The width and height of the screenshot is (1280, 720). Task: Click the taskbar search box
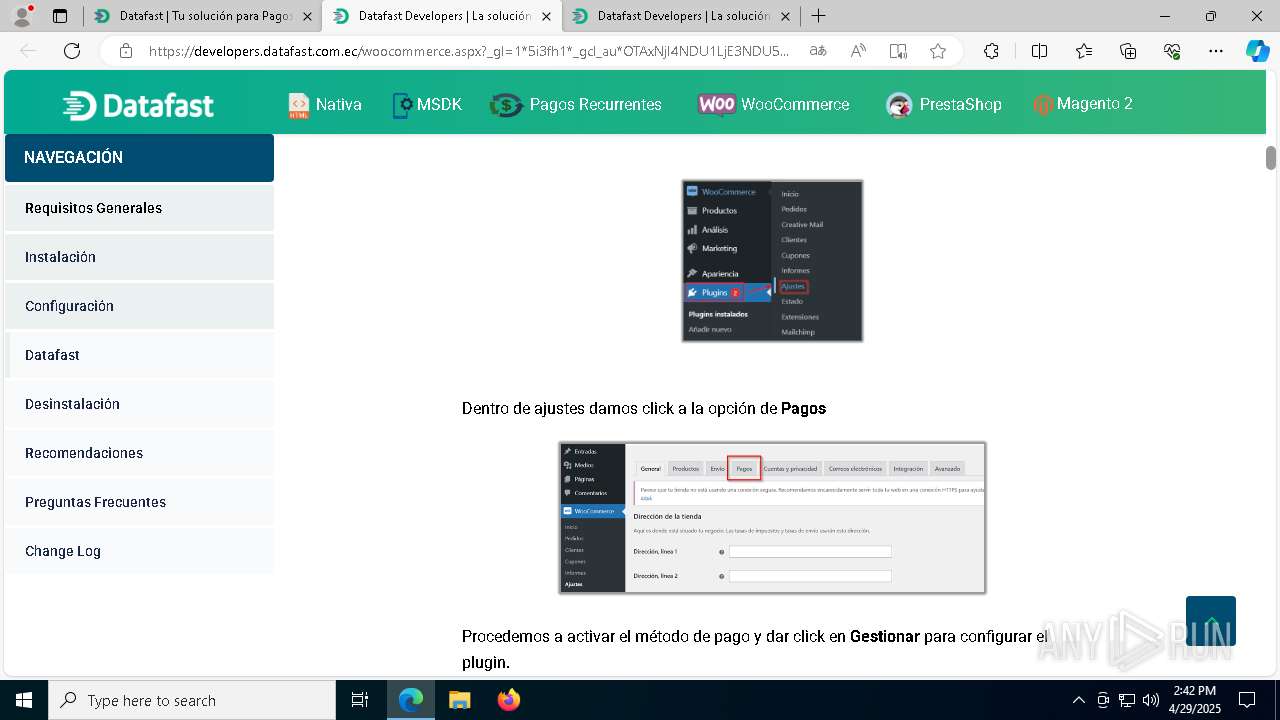pyautogui.click(x=192, y=700)
